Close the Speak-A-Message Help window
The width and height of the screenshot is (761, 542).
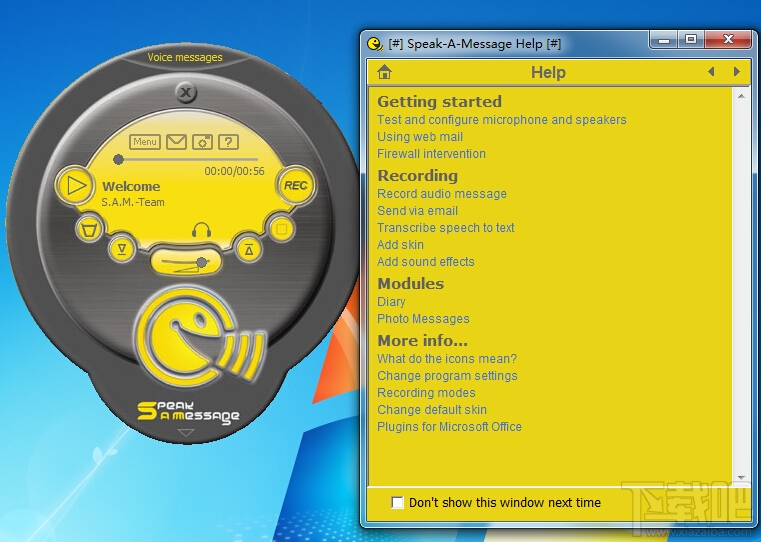[728, 40]
